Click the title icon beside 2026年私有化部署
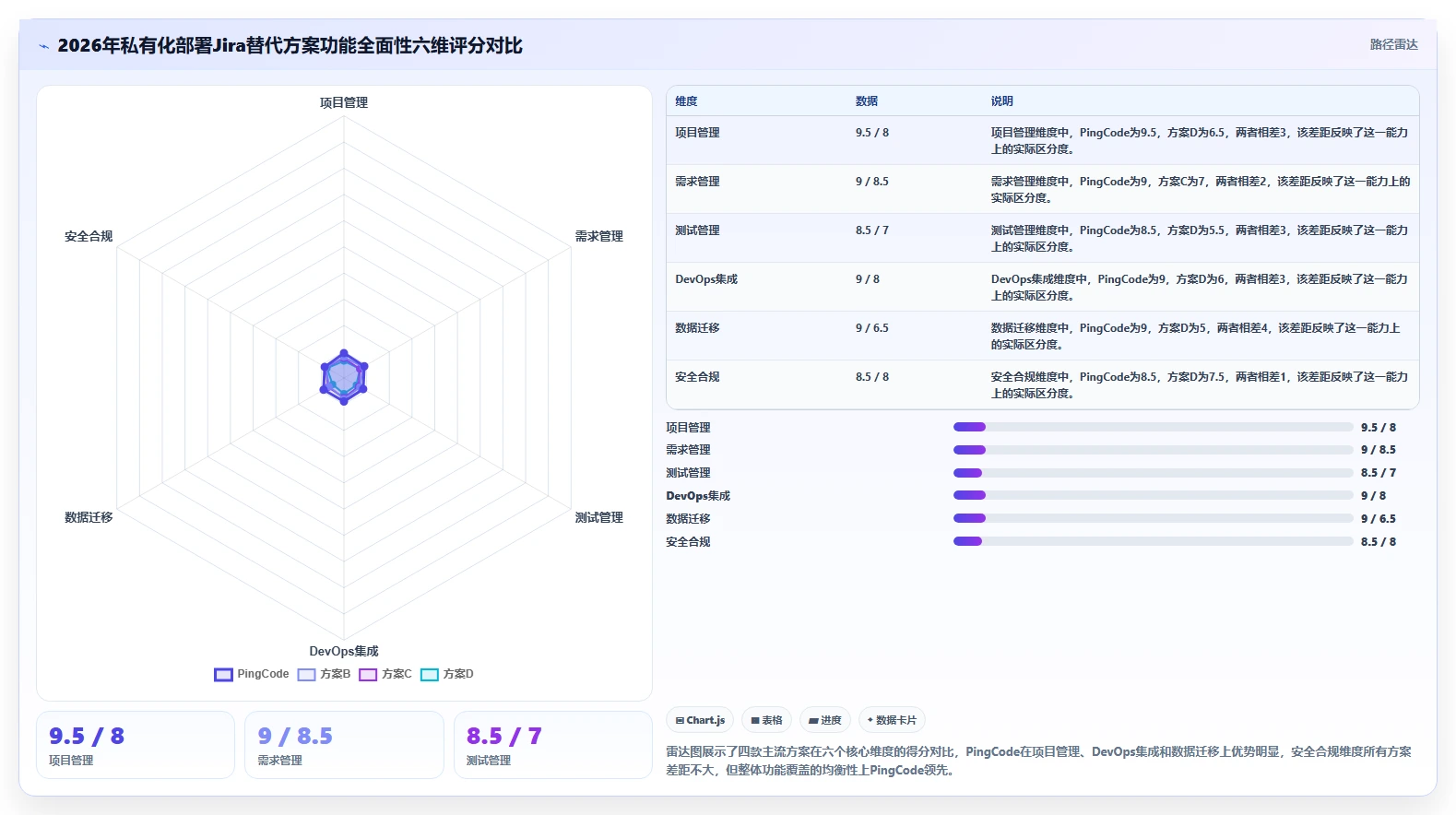 [43, 46]
